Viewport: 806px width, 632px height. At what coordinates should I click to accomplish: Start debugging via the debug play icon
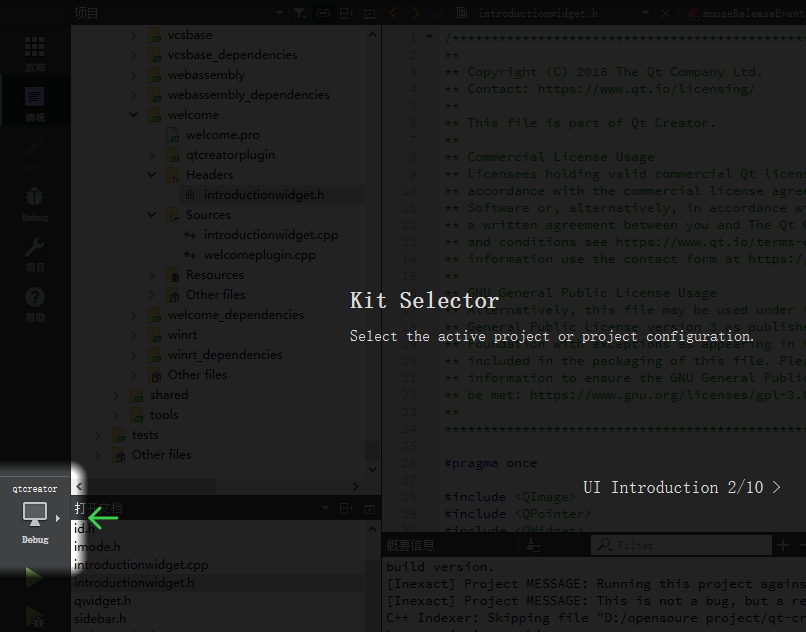coord(33,617)
